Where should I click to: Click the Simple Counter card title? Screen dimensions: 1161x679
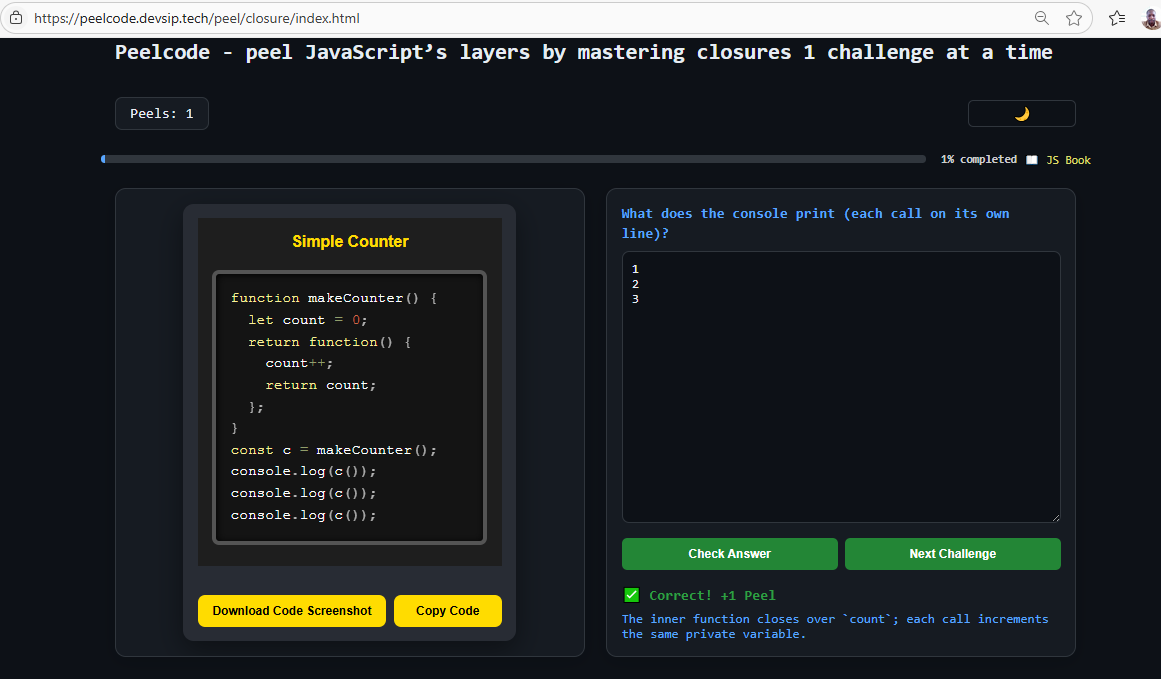(350, 241)
